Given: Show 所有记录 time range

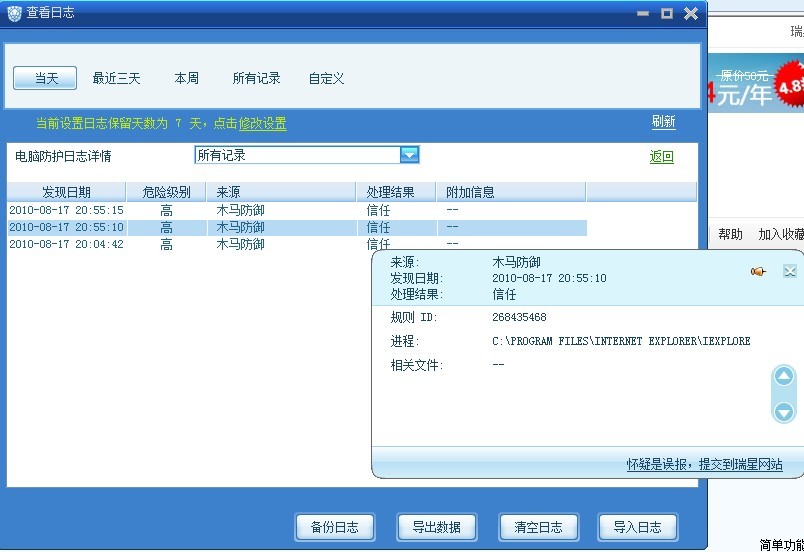Looking at the screenshot, I should [256, 78].
